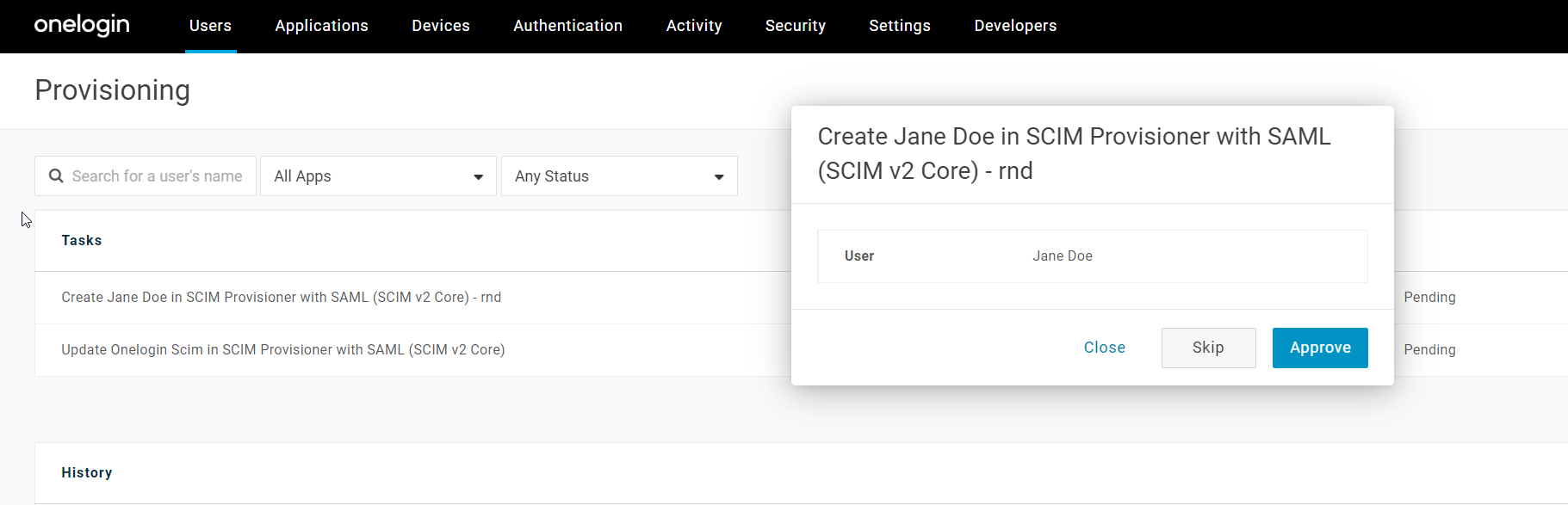Click the Tasks section header
This screenshot has width=1568, height=505.
click(x=82, y=240)
